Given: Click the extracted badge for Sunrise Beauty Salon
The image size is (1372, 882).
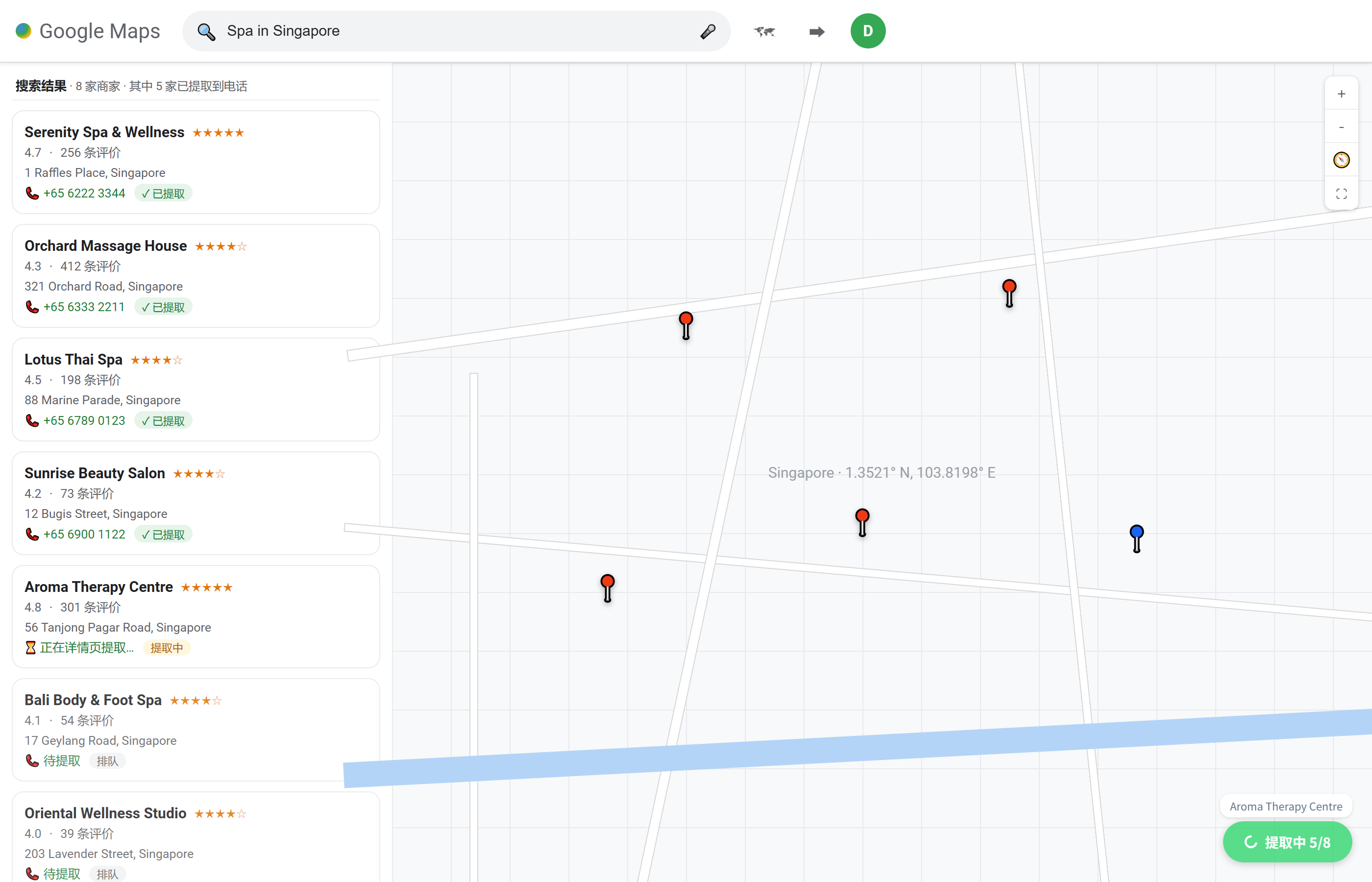Looking at the screenshot, I should [163, 535].
